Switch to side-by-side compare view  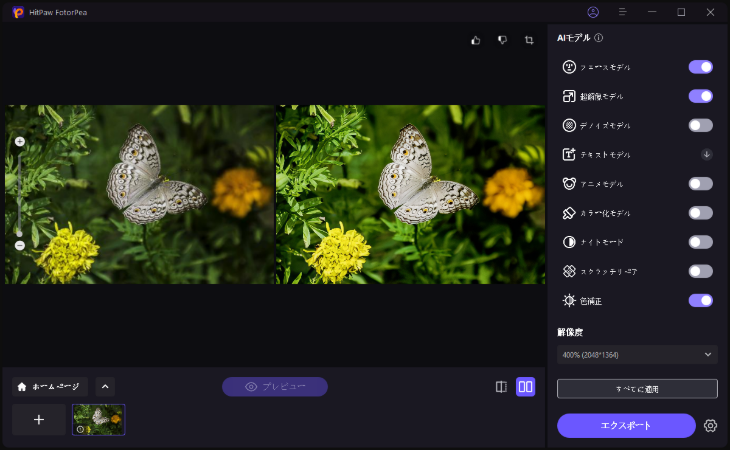coord(525,387)
